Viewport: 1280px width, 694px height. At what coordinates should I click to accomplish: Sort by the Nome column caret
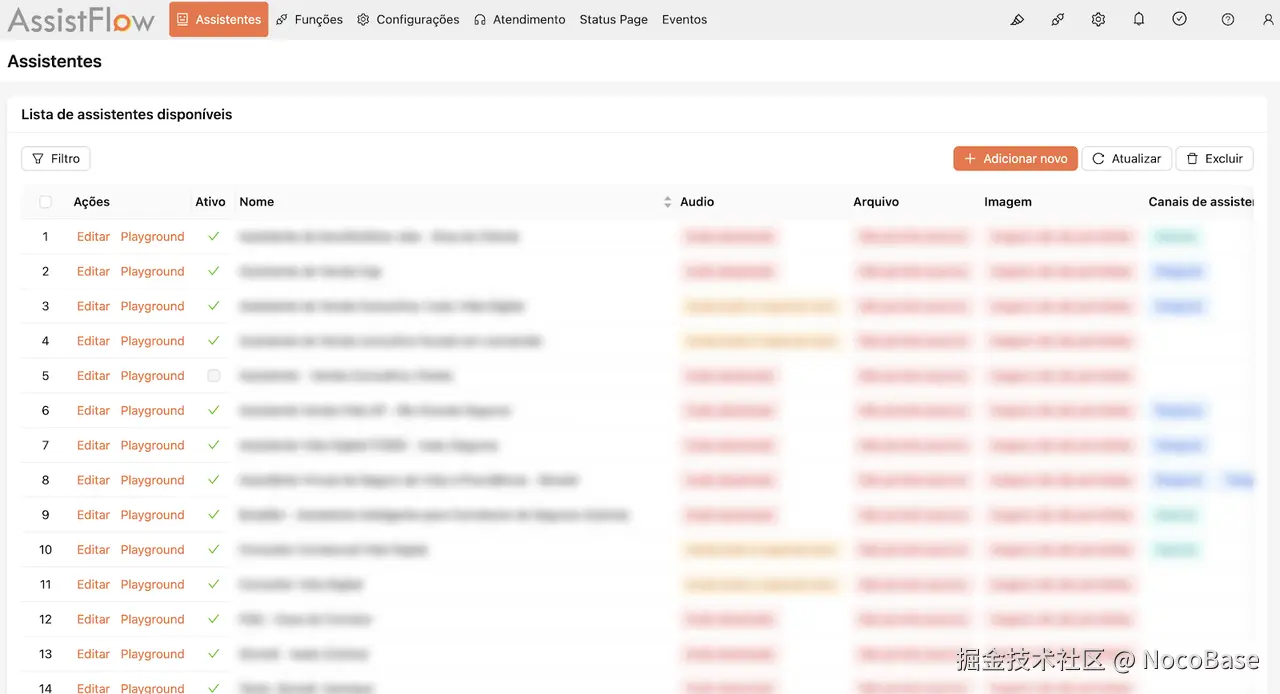click(668, 202)
